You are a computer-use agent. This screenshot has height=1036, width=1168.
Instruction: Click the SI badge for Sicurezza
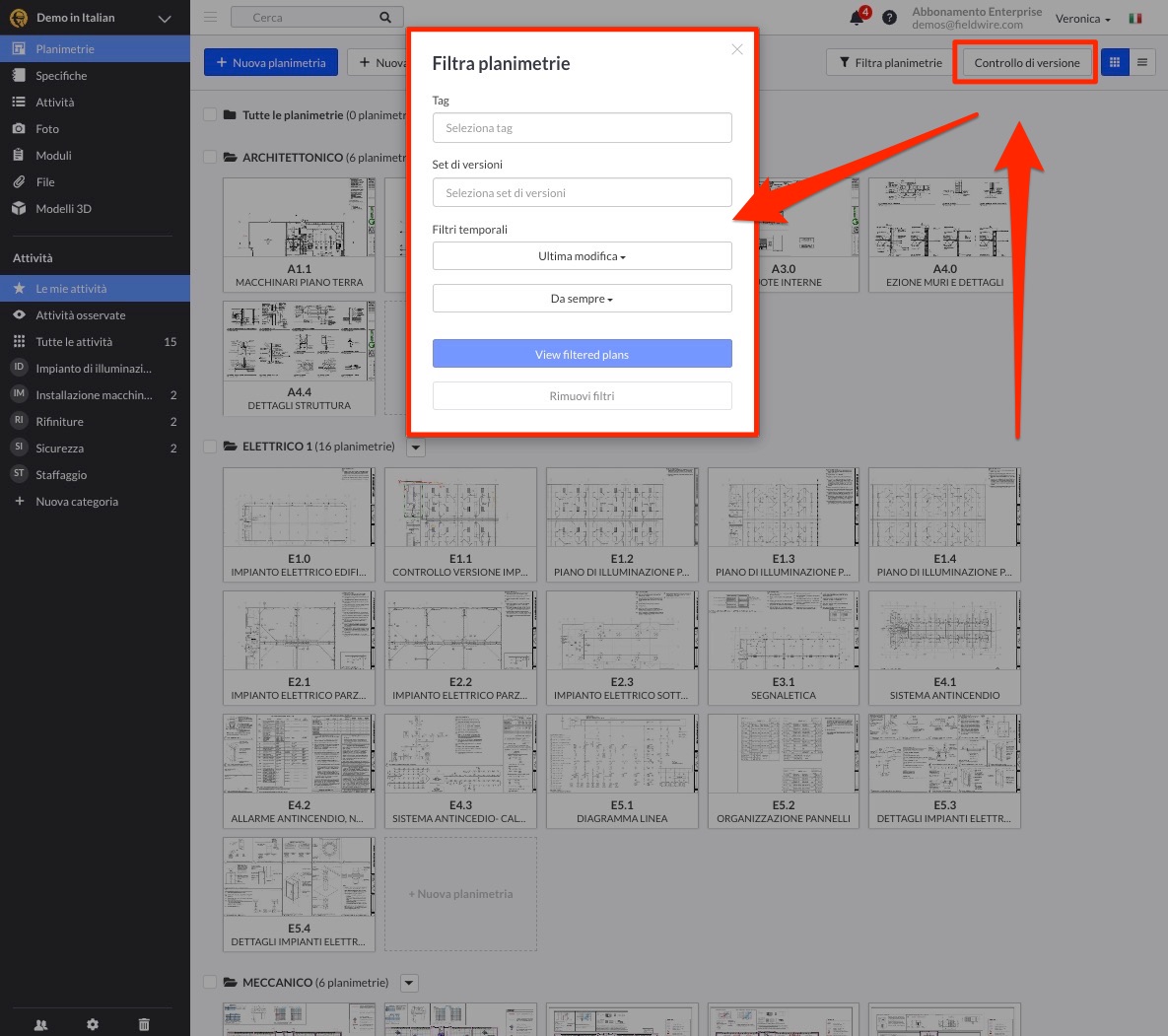tap(20, 447)
